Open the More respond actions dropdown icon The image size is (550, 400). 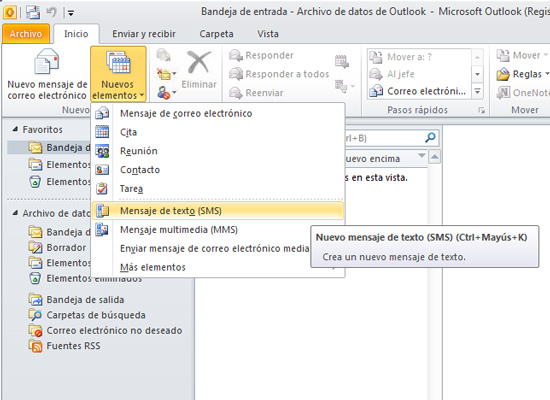(x=345, y=86)
